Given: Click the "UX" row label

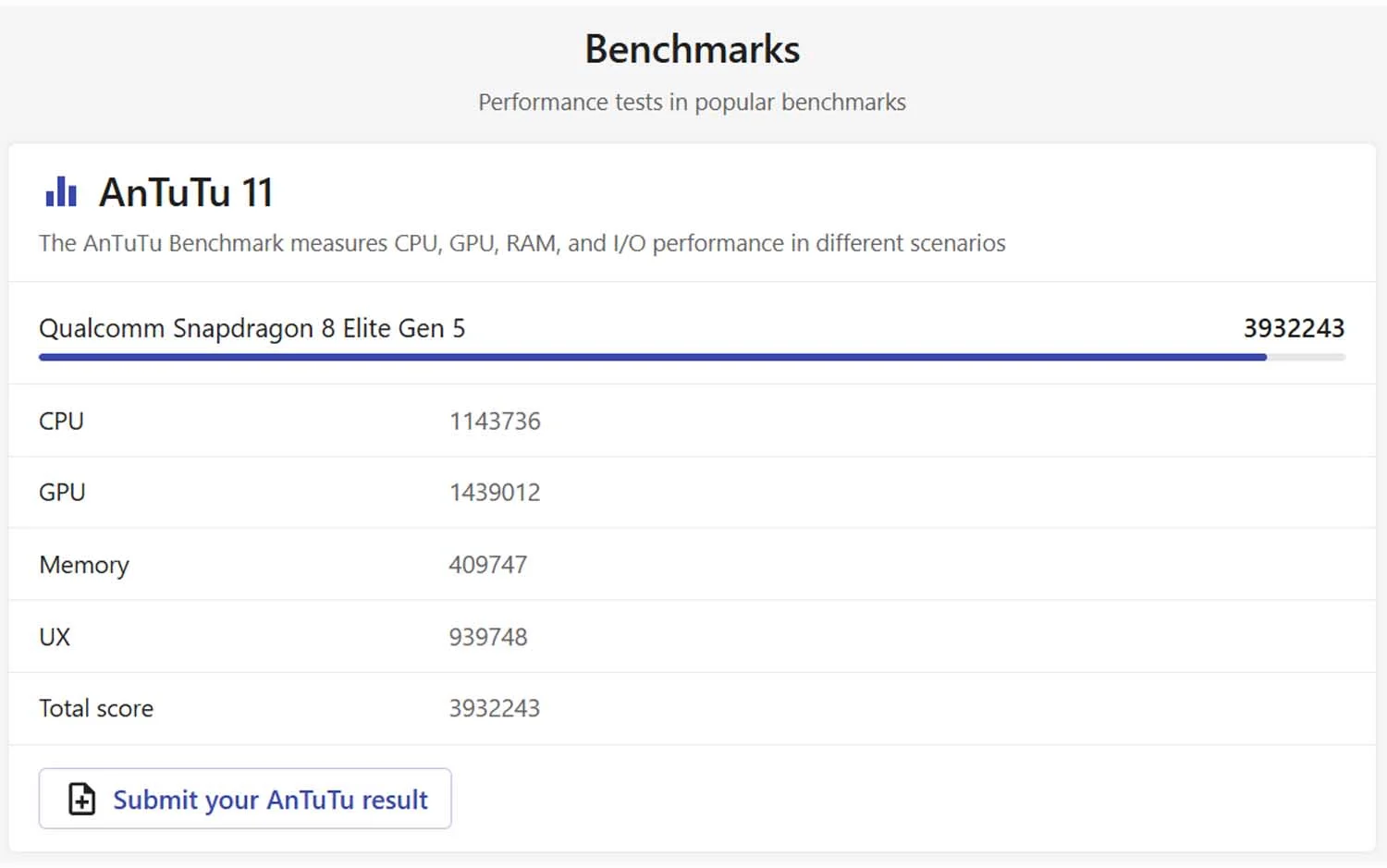Looking at the screenshot, I should (55, 637).
